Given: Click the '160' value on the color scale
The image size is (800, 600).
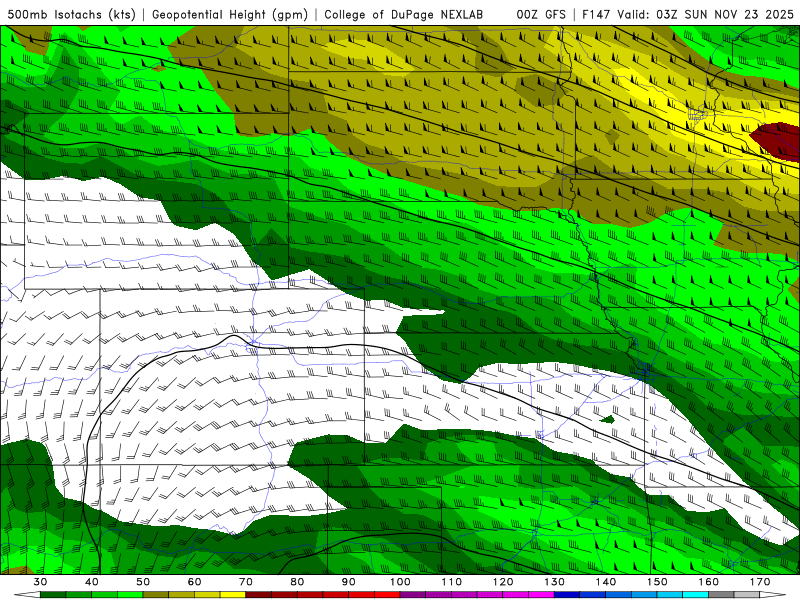Looking at the screenshot, I should [709, 582].
